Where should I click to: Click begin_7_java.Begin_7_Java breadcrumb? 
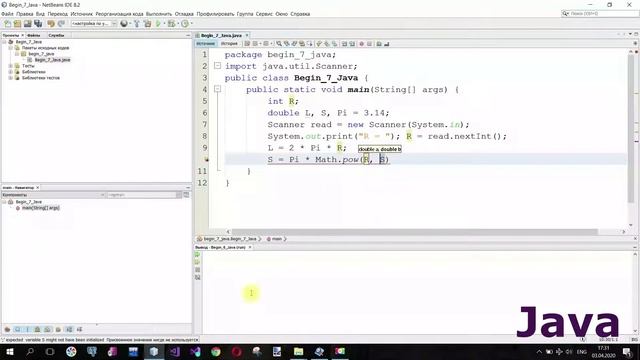coord(230,239)
